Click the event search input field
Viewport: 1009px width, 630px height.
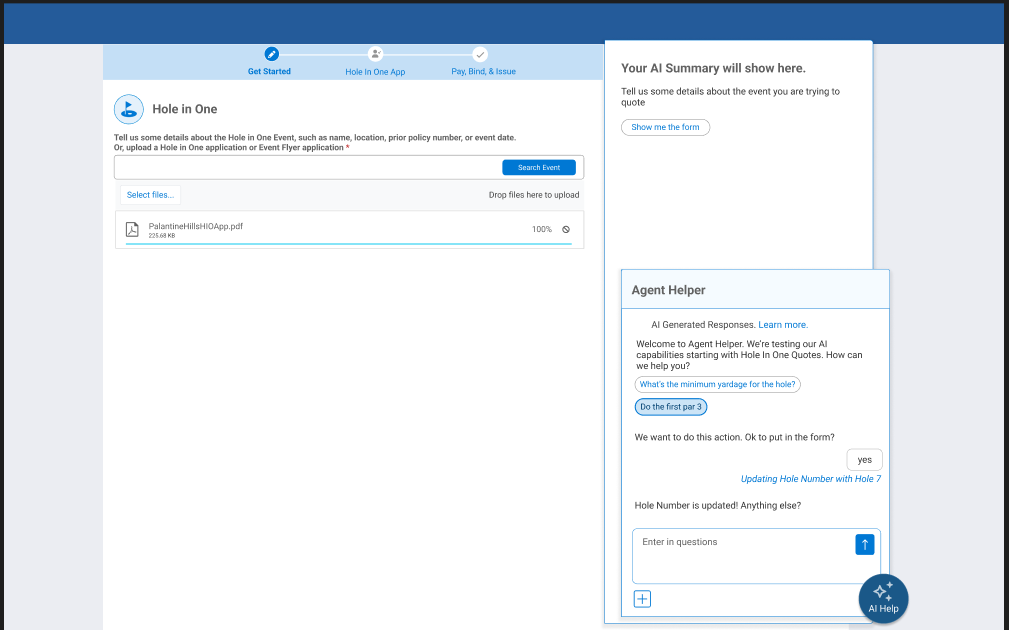pos(300,167)
